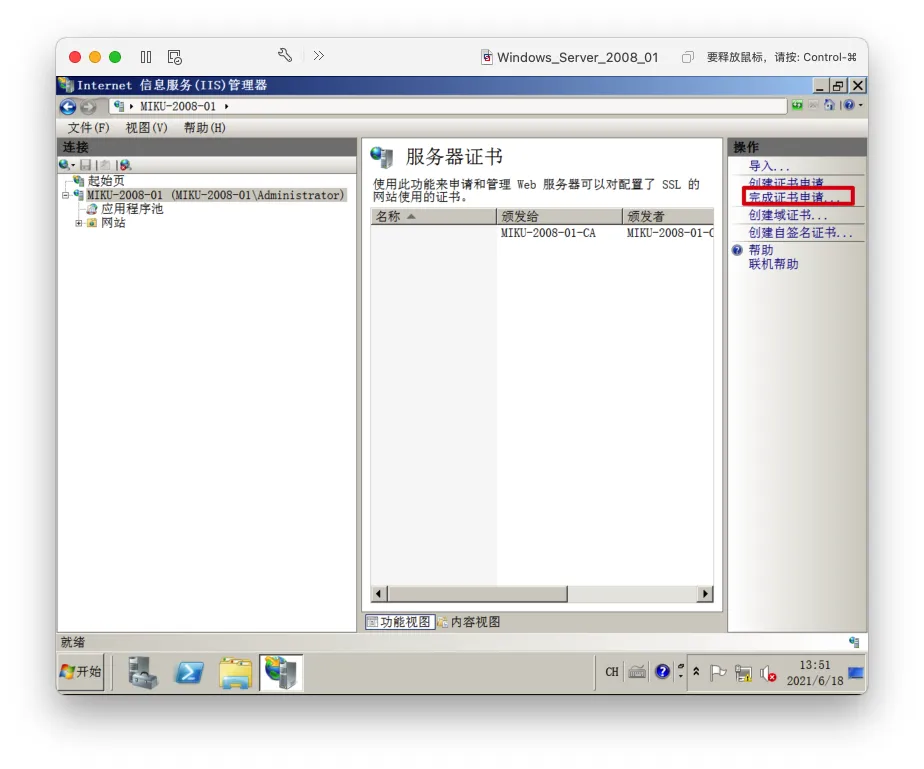Click the CH language indicator

coord(612,672)
